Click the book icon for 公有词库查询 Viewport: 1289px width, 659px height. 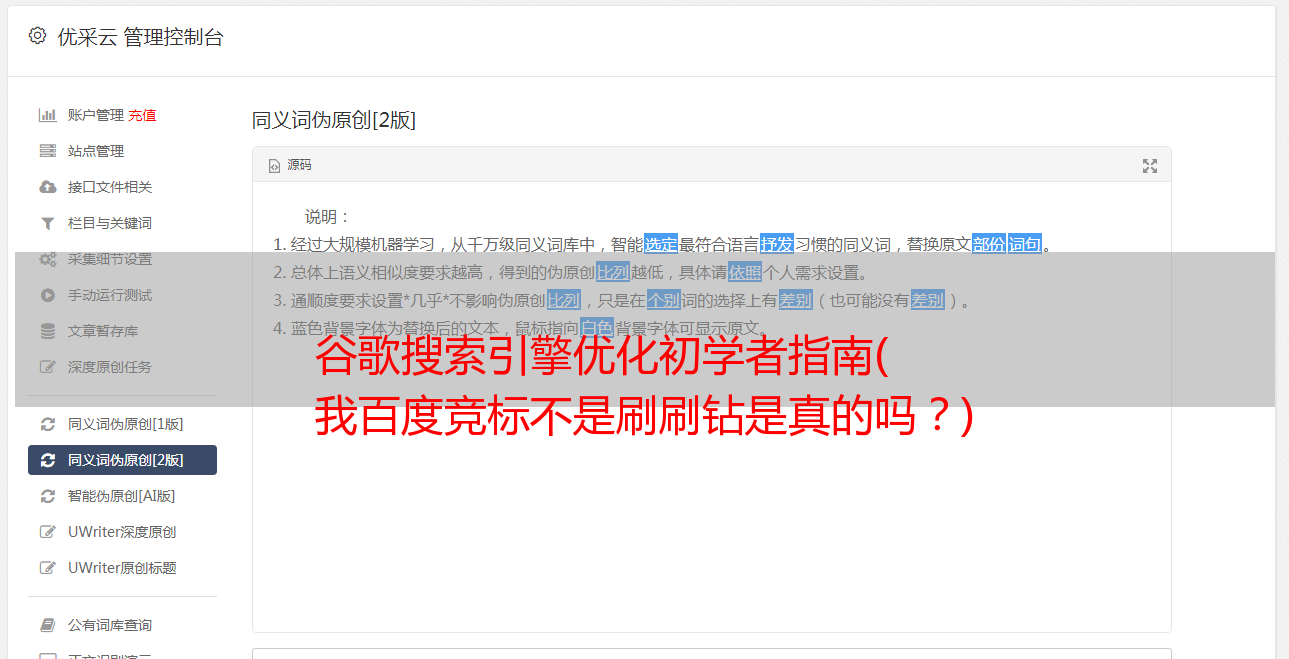pyautogui.click(x=47, y=625)
